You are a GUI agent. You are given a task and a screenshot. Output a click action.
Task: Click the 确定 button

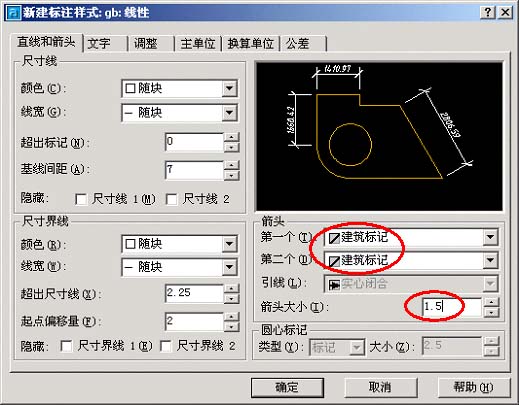[x=287, y=387]
